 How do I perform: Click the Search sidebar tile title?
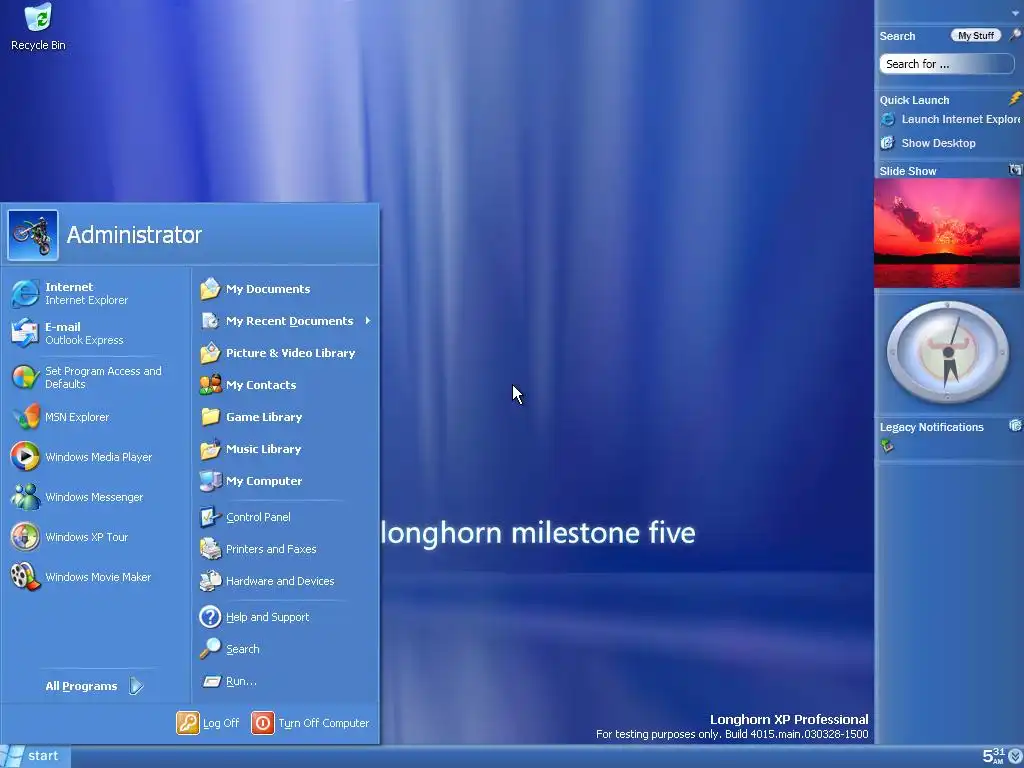tap(897, 37)
